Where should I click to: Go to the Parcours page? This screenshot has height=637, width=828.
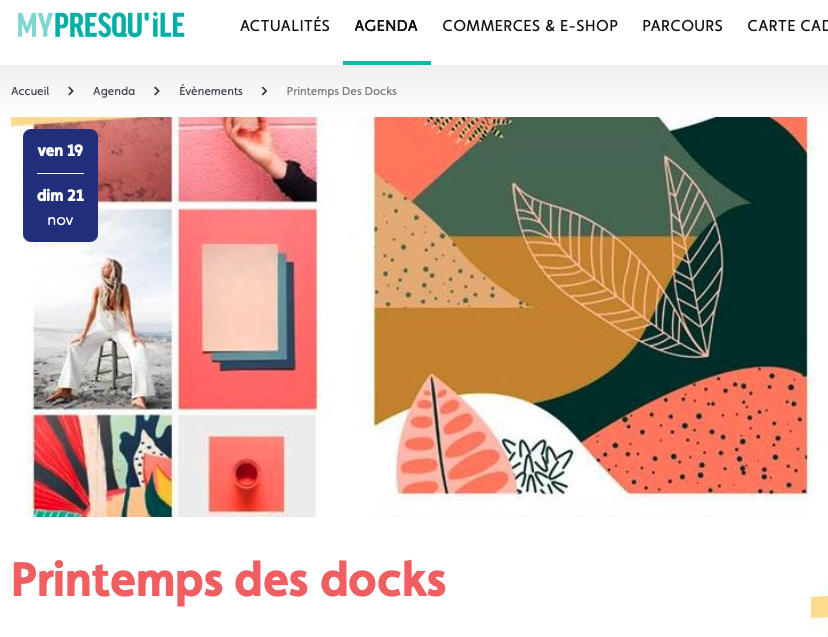[682, 25]
